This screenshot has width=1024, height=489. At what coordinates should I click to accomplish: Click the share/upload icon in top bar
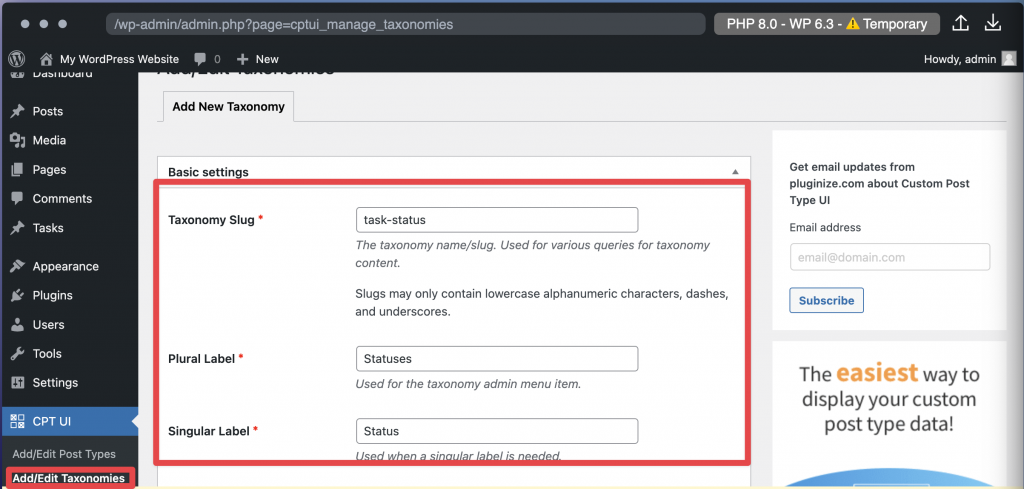click(x=960, y=23)
